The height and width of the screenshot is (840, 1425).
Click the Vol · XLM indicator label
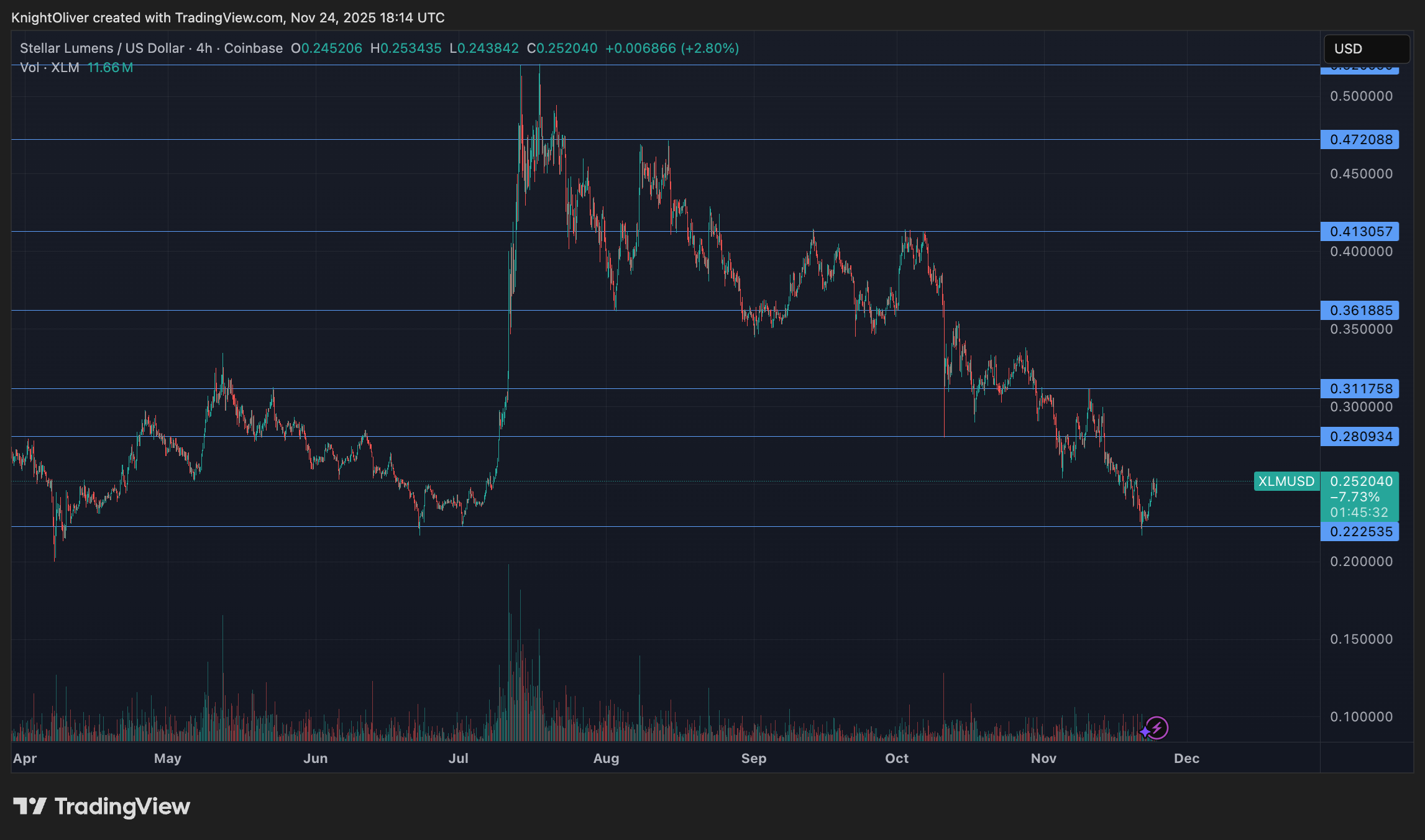point(48,68)
